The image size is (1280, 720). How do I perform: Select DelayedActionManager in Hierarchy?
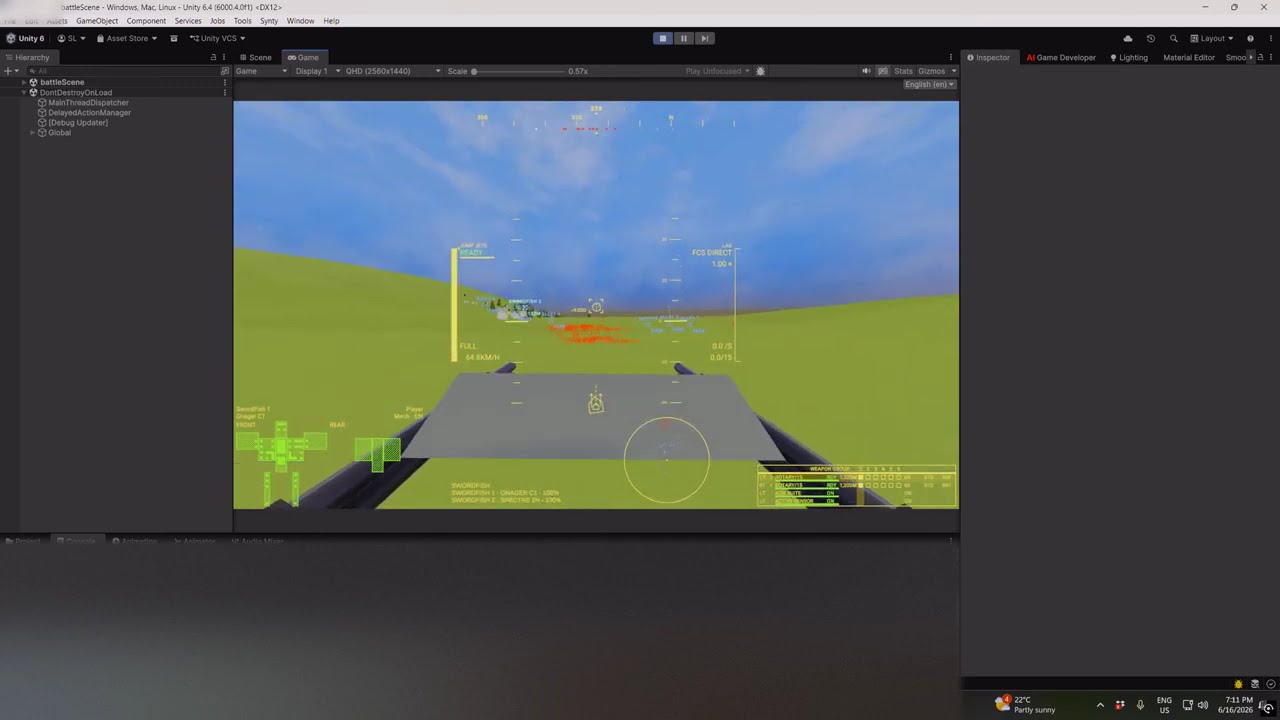pos(84,112)
